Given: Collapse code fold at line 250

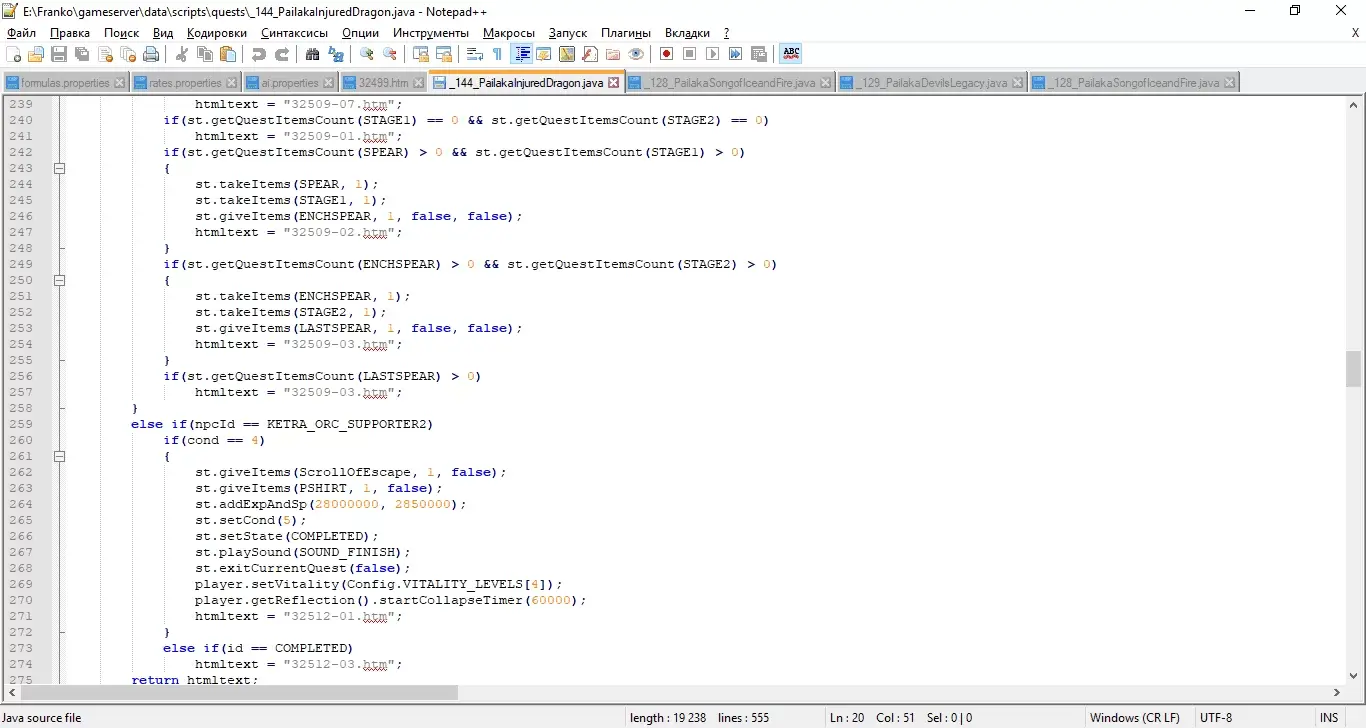Looking at the screenshot, I should pyautogui.click(x=59, y=280).
